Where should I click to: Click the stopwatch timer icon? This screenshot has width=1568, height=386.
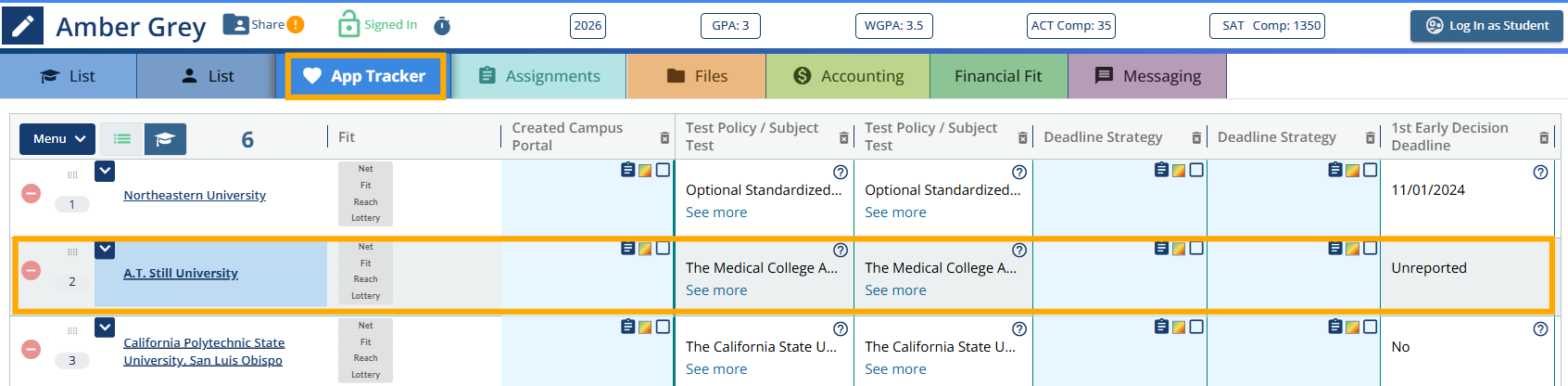(x=442, y=25)
